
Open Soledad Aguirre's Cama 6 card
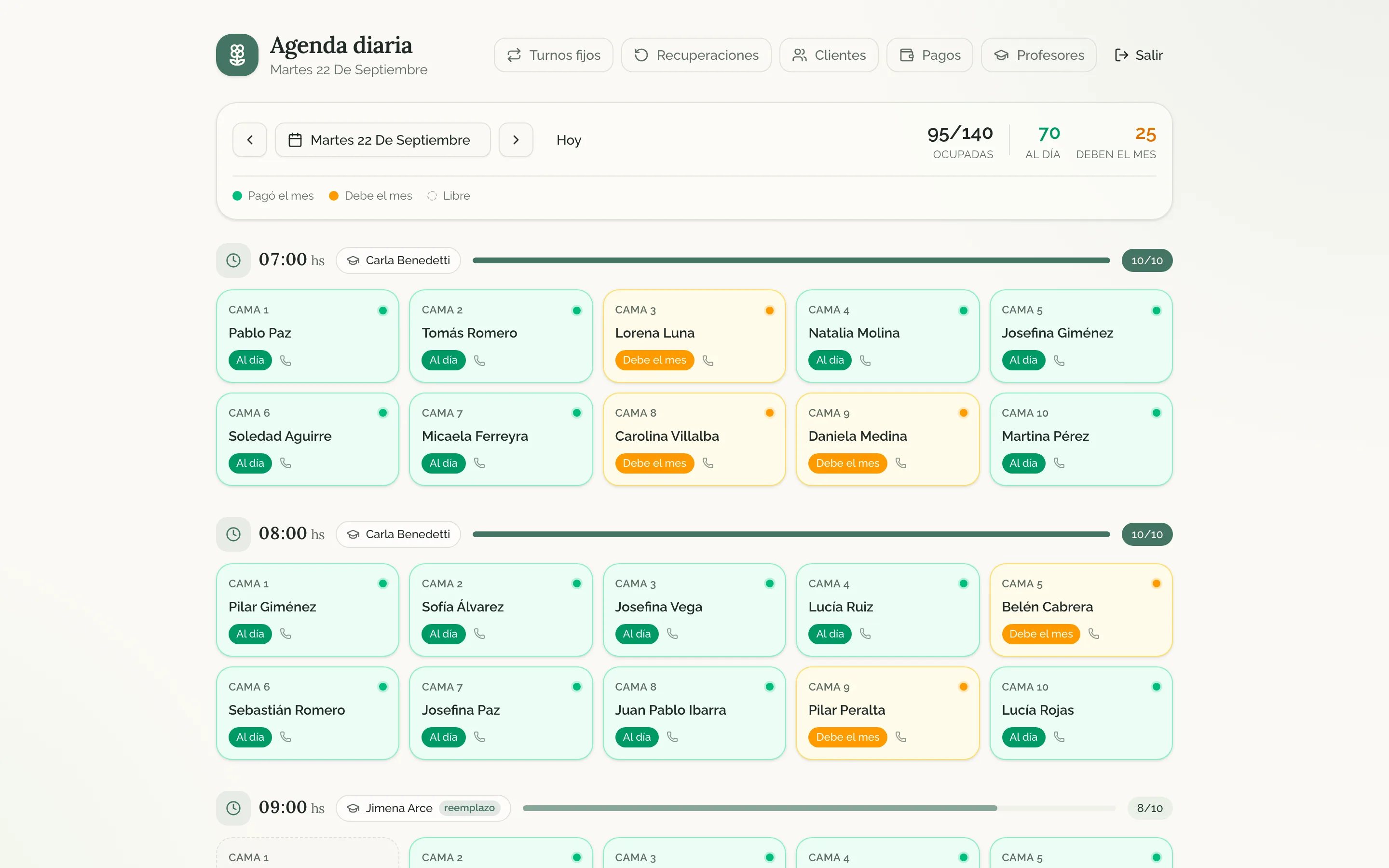click(x=307, y=439)
